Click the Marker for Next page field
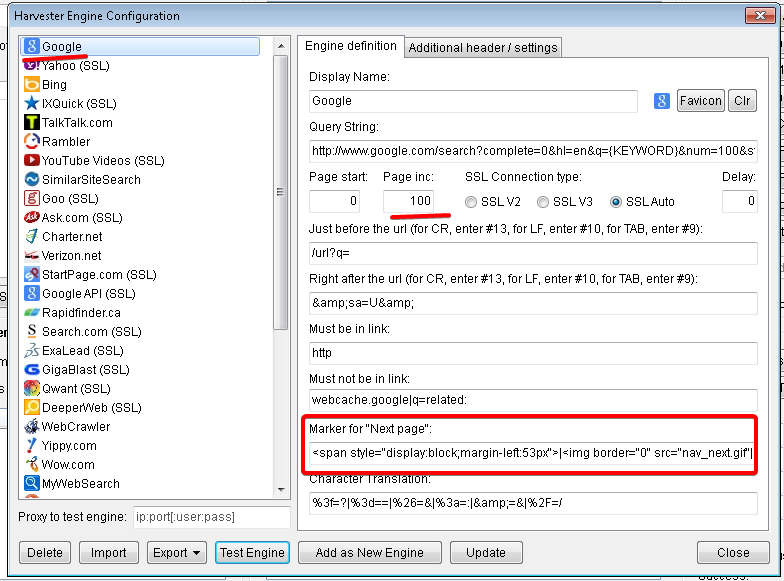This screenshot has width=784, height=581. click(531, 453)
